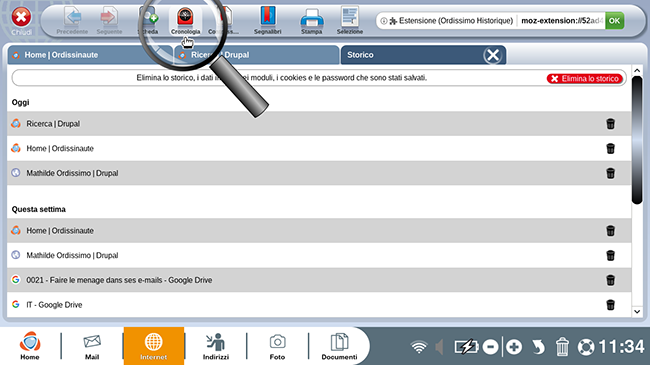
Task: Close the Storico tab
Action: (x=493, y=55)
